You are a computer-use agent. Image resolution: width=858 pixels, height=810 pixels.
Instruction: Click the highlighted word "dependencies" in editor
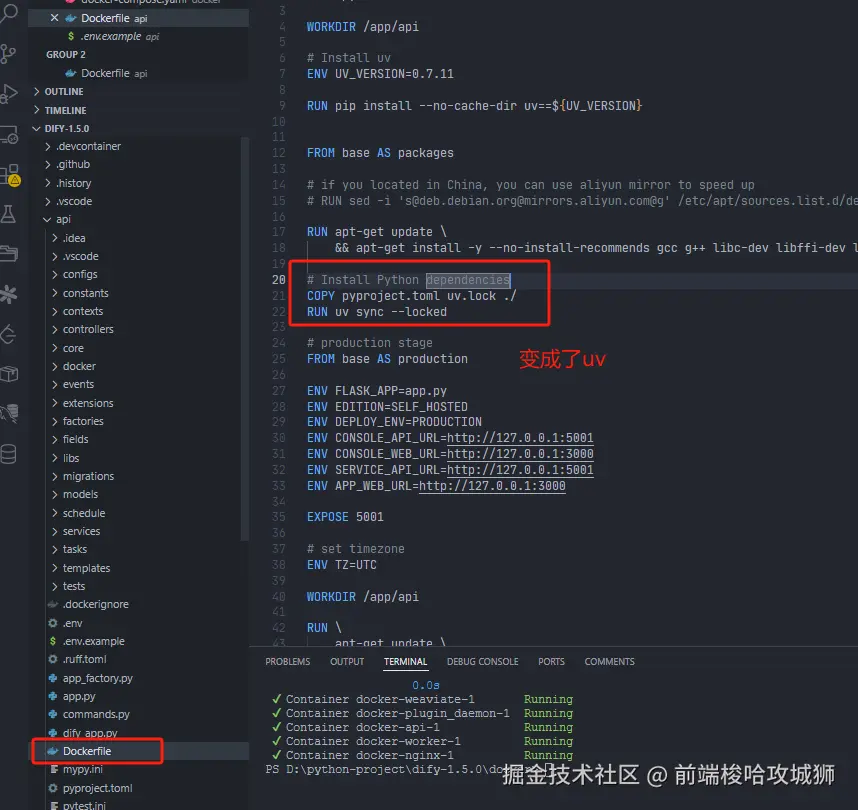point(468,280)
